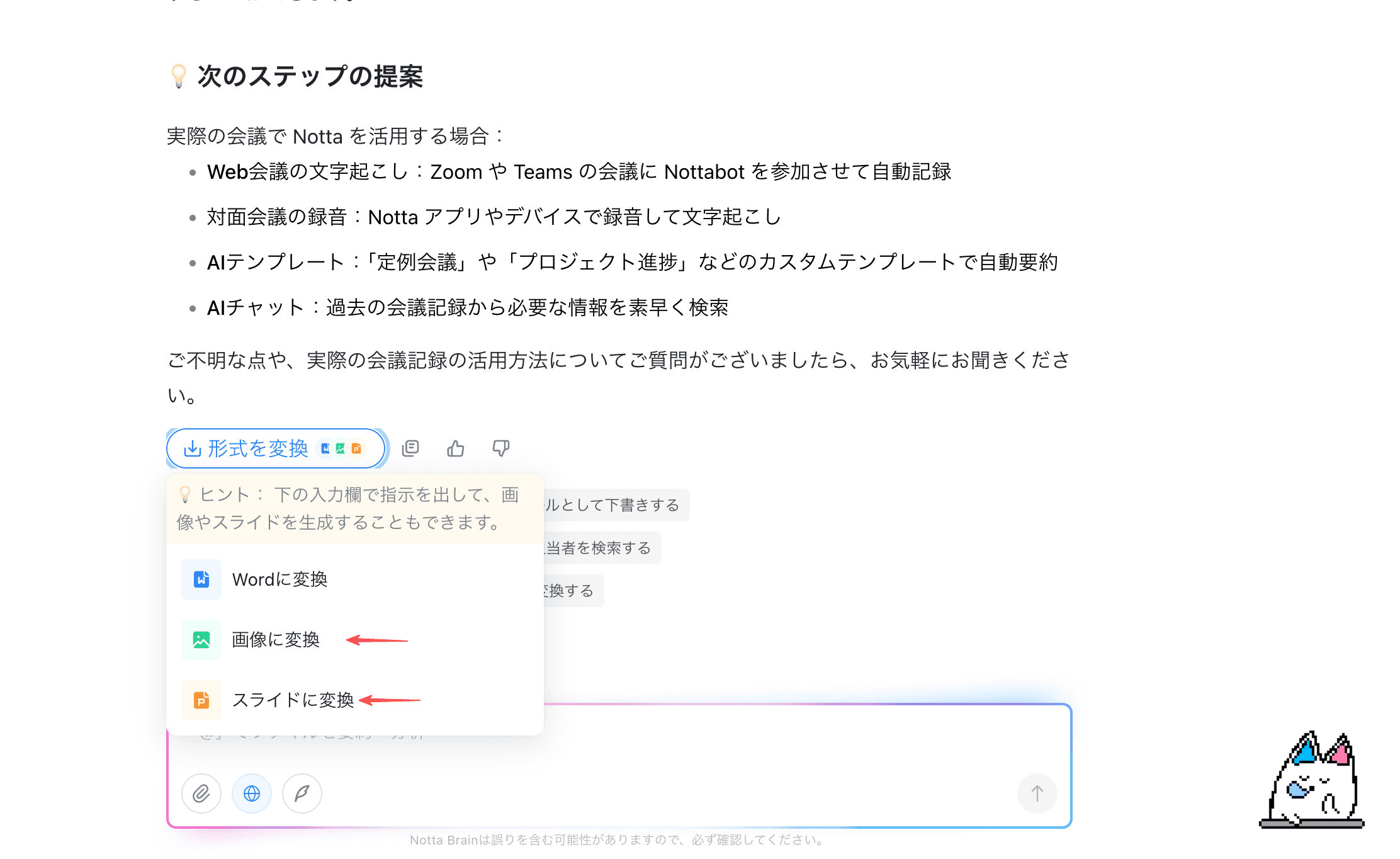This screenshot has width=1400, height=859.
Task: Click the up arrow send button
Action: pos(1037,794)
